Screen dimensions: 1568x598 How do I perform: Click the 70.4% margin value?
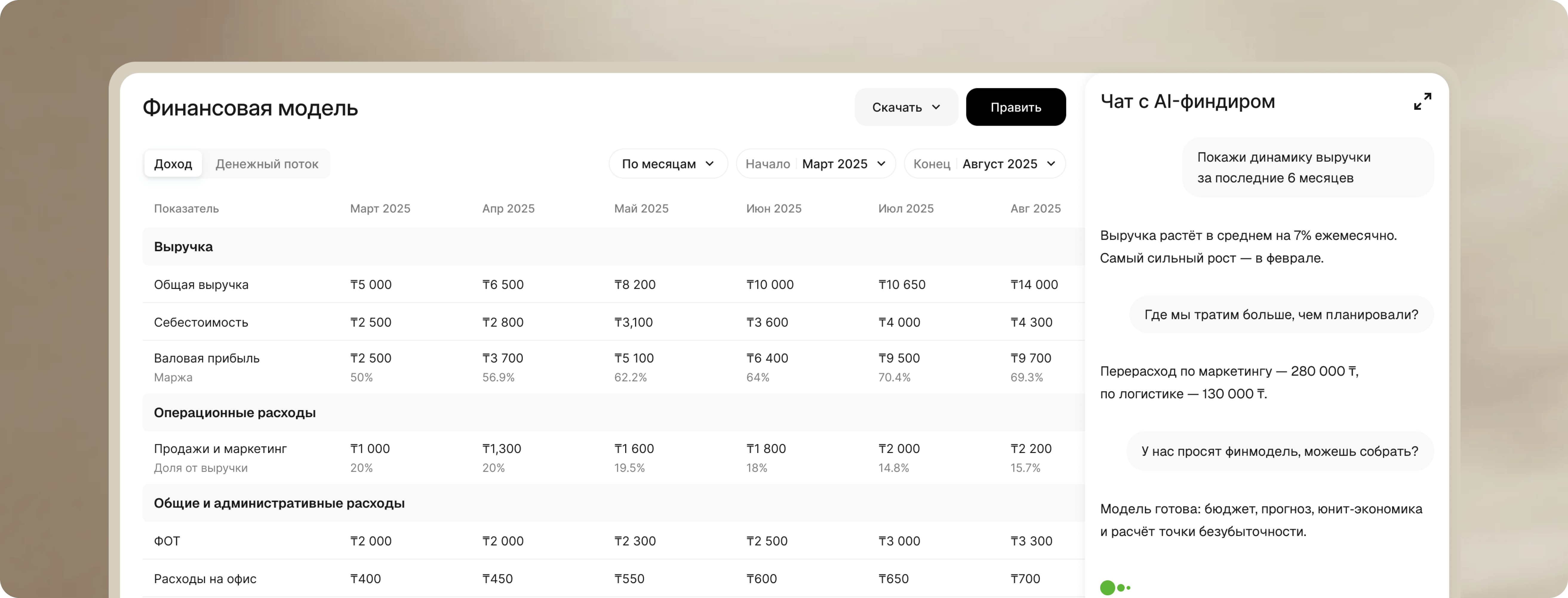(894, 377)
